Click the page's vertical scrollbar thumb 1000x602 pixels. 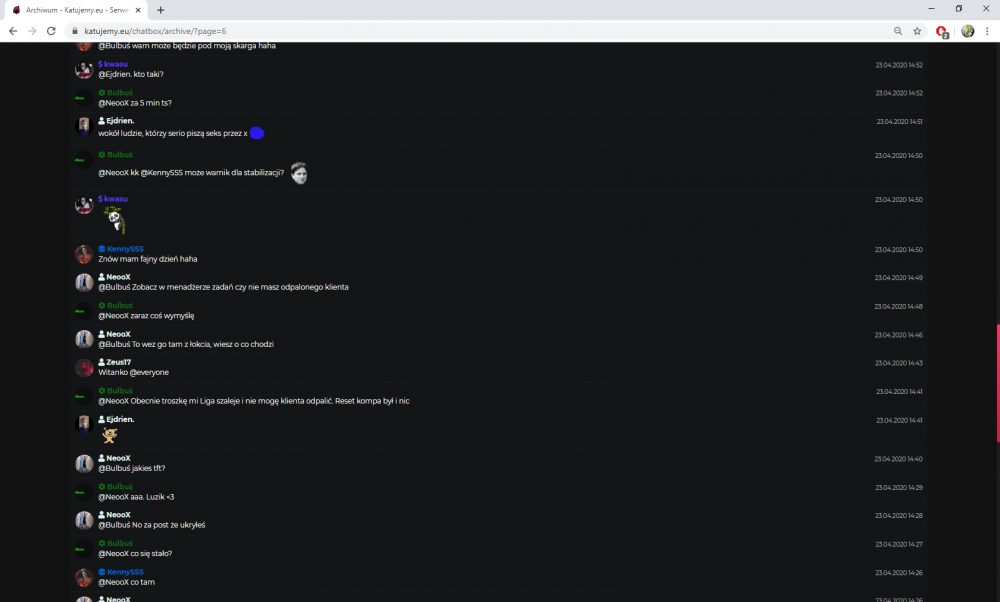click(x=998, y=383)
